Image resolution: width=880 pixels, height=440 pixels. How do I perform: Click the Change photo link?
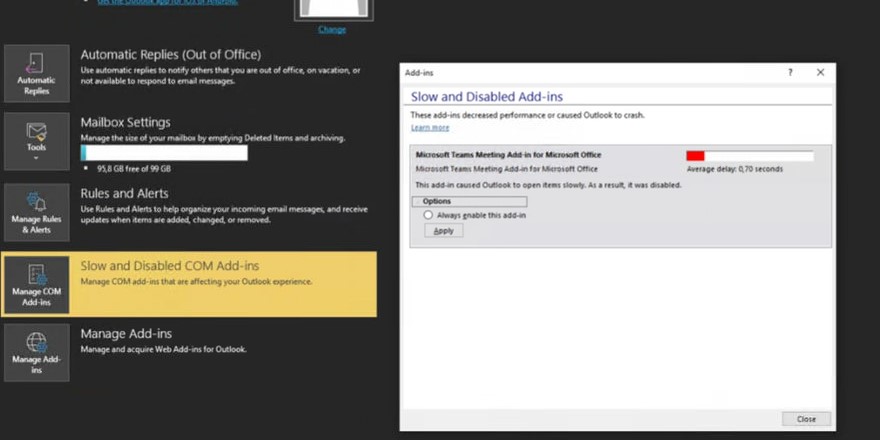[x=332, y=29]
